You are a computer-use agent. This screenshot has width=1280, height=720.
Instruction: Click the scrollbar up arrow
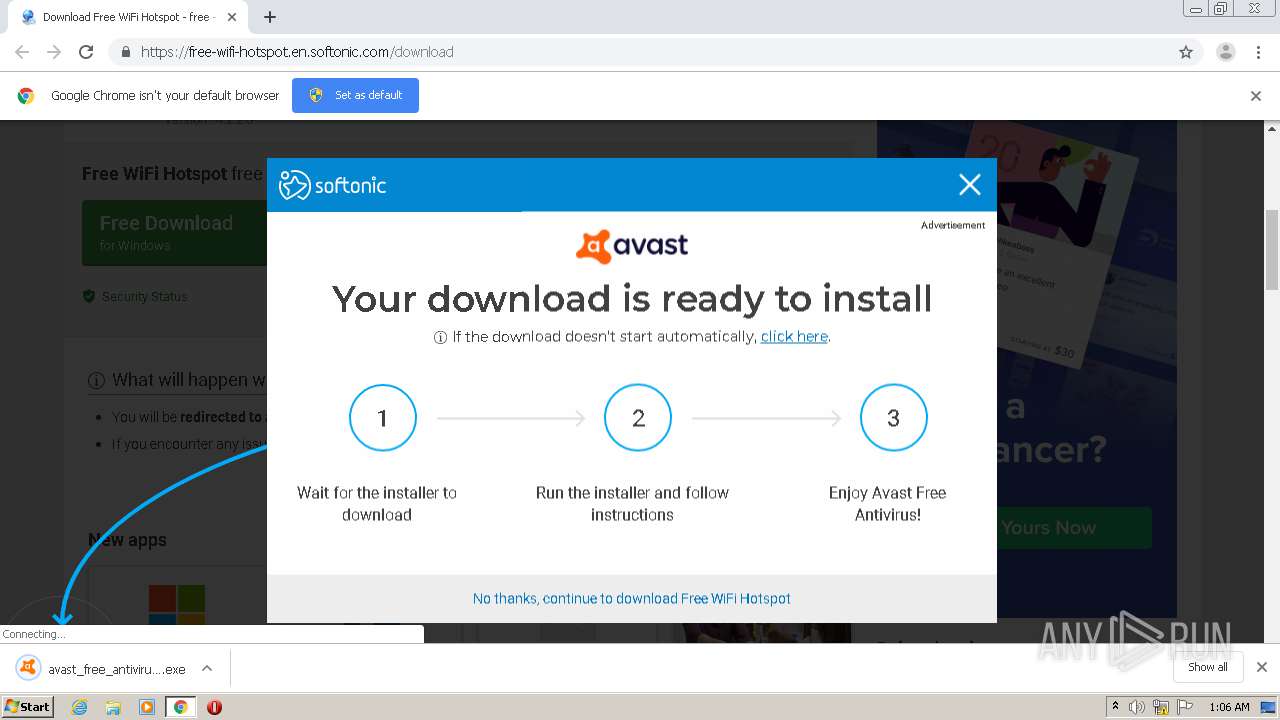click(1272, 129)
